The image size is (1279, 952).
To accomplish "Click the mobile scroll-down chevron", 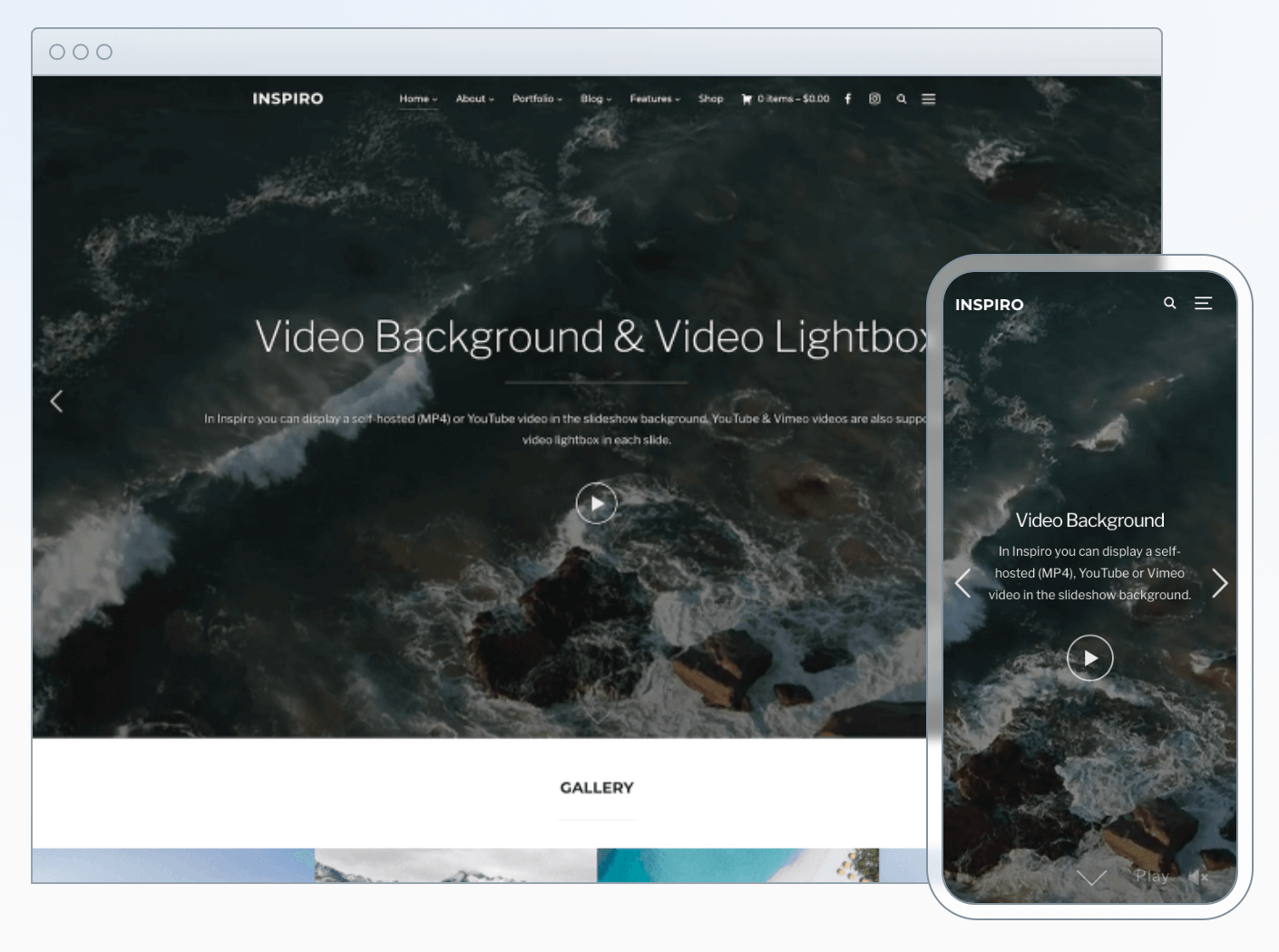I will click(1091, 878).
